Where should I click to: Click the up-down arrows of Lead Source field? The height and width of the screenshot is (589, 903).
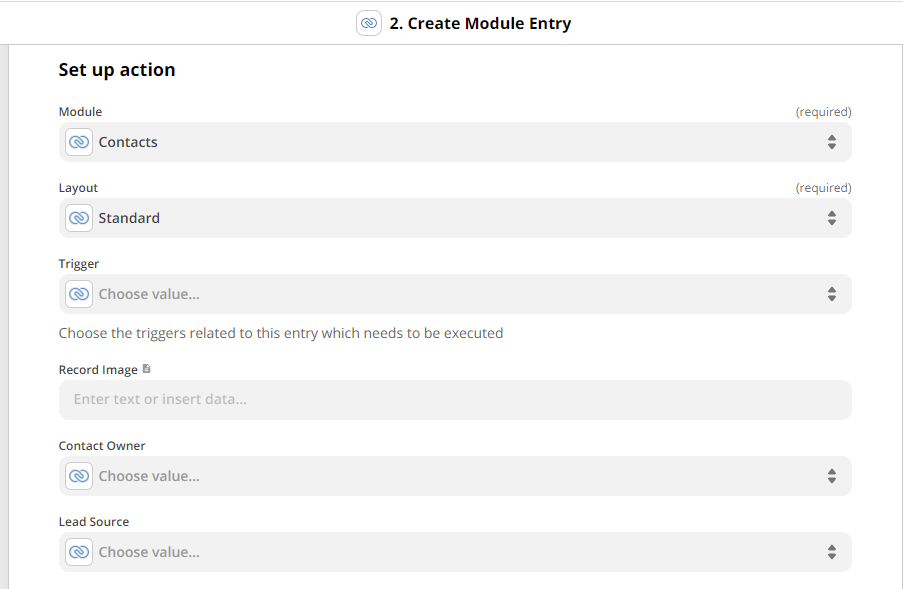click(x=832, y=552)
